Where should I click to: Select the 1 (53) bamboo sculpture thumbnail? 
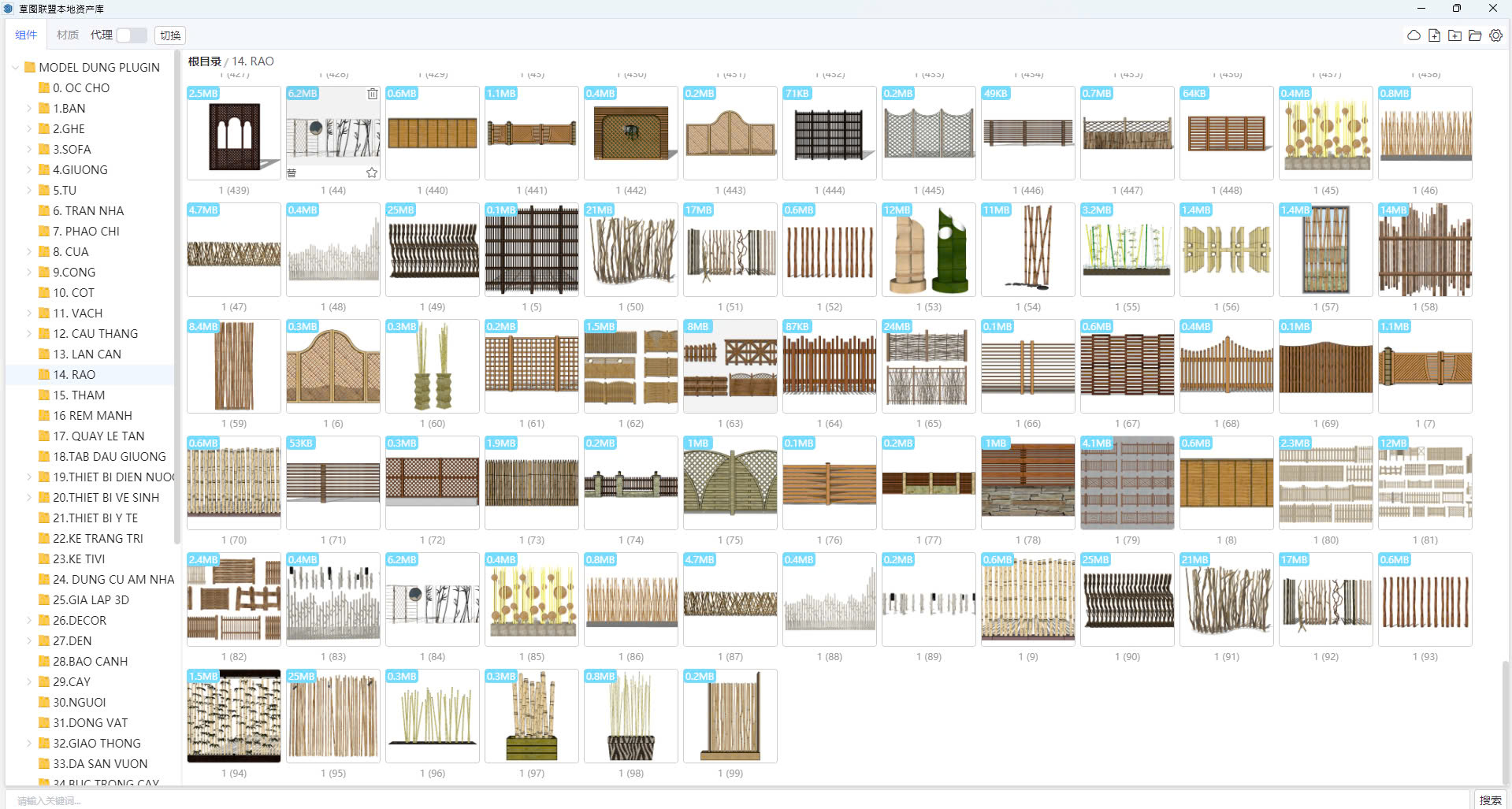tap(928, 250)
